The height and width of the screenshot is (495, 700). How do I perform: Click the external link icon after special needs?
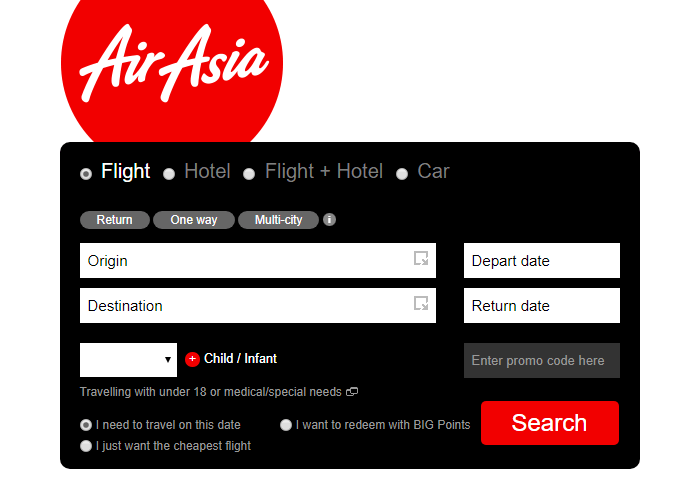point(352,392)
